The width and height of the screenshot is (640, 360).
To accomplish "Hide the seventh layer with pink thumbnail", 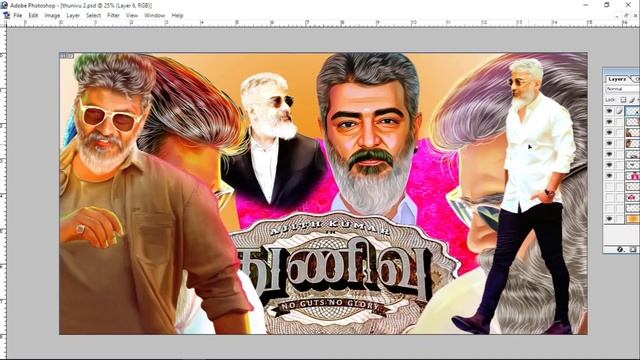I will 609,176.
